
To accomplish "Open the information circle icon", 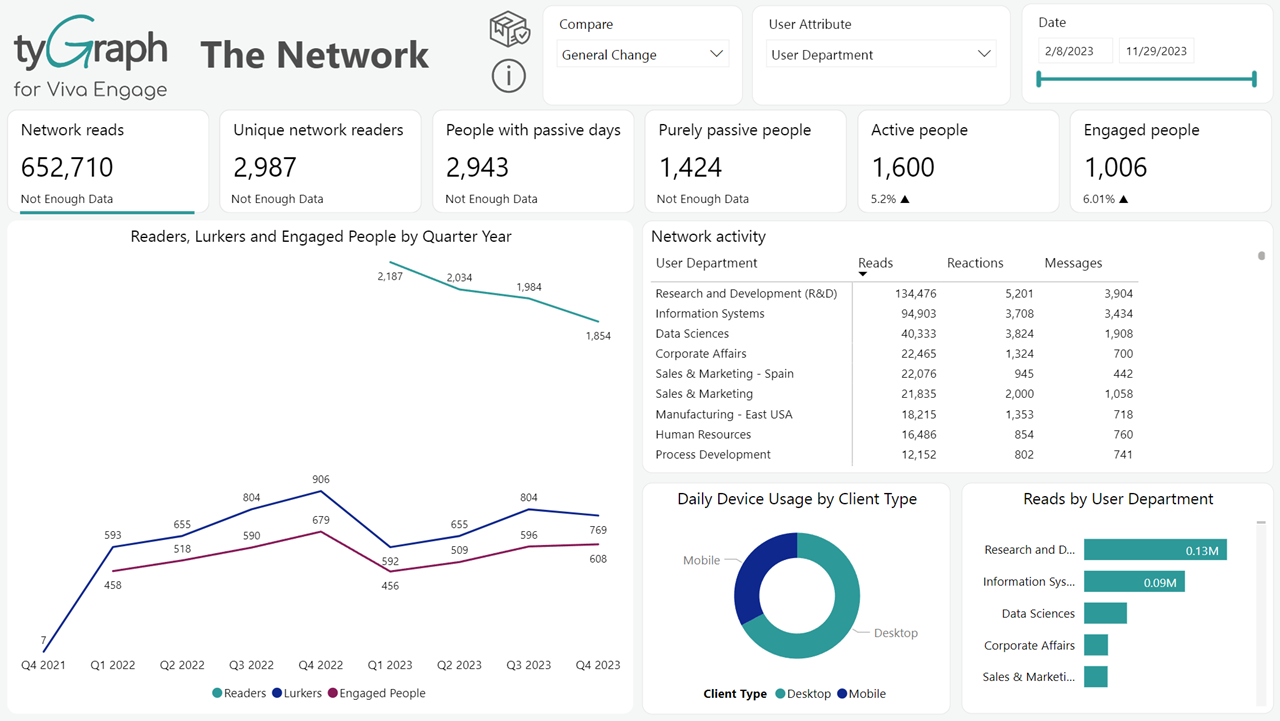I will [x=509, y=75].
